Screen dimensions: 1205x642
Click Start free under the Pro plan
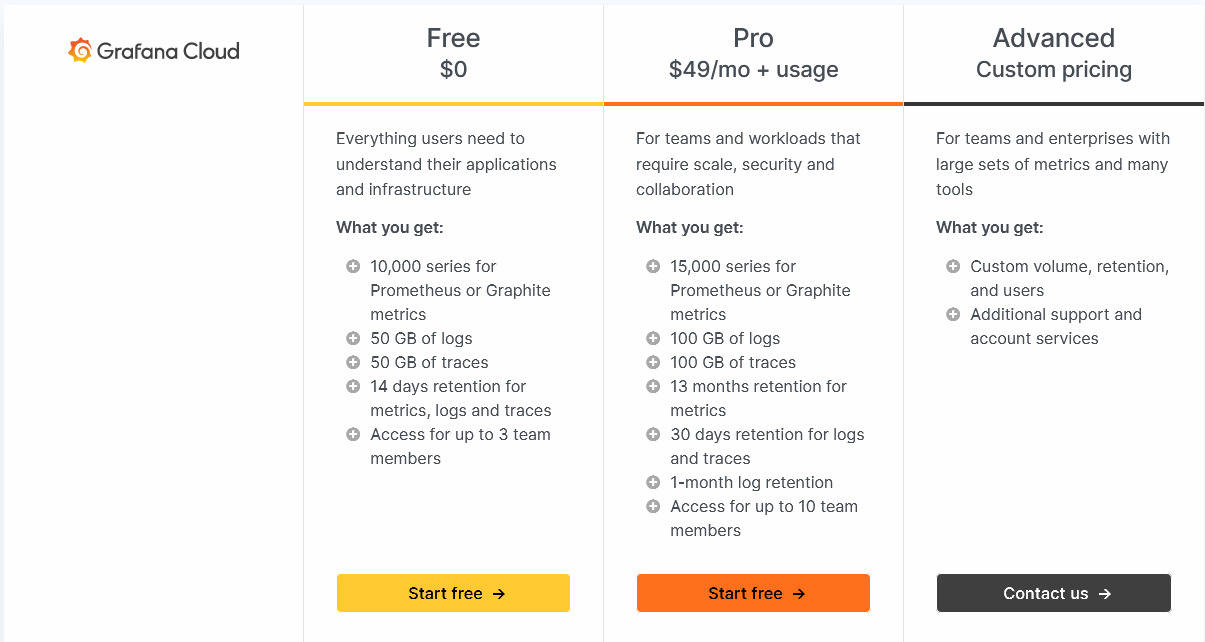click(753, 593)
